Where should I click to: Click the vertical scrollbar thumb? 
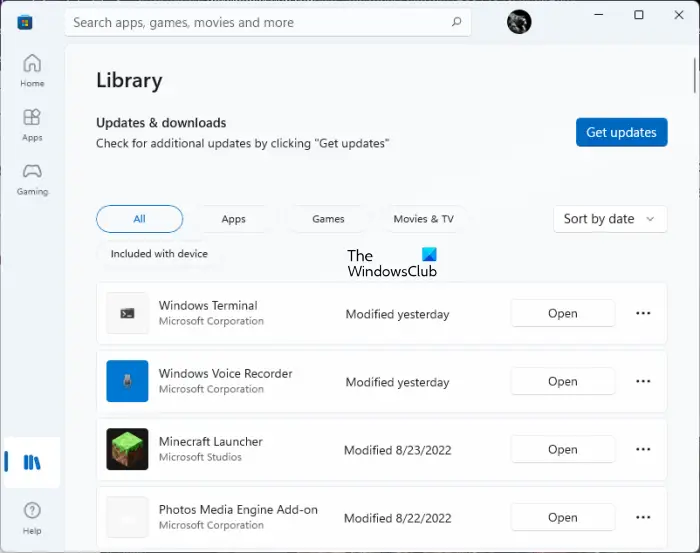pos(695,75)
